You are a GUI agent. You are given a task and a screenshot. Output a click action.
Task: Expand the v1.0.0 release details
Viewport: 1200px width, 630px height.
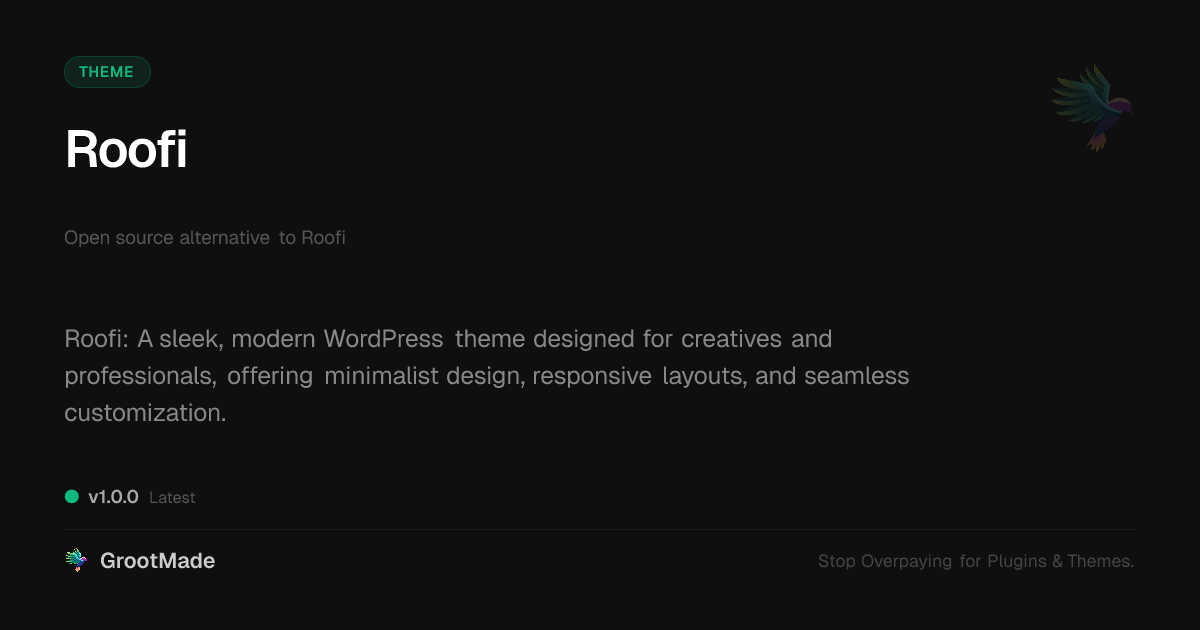coord(112,496)
